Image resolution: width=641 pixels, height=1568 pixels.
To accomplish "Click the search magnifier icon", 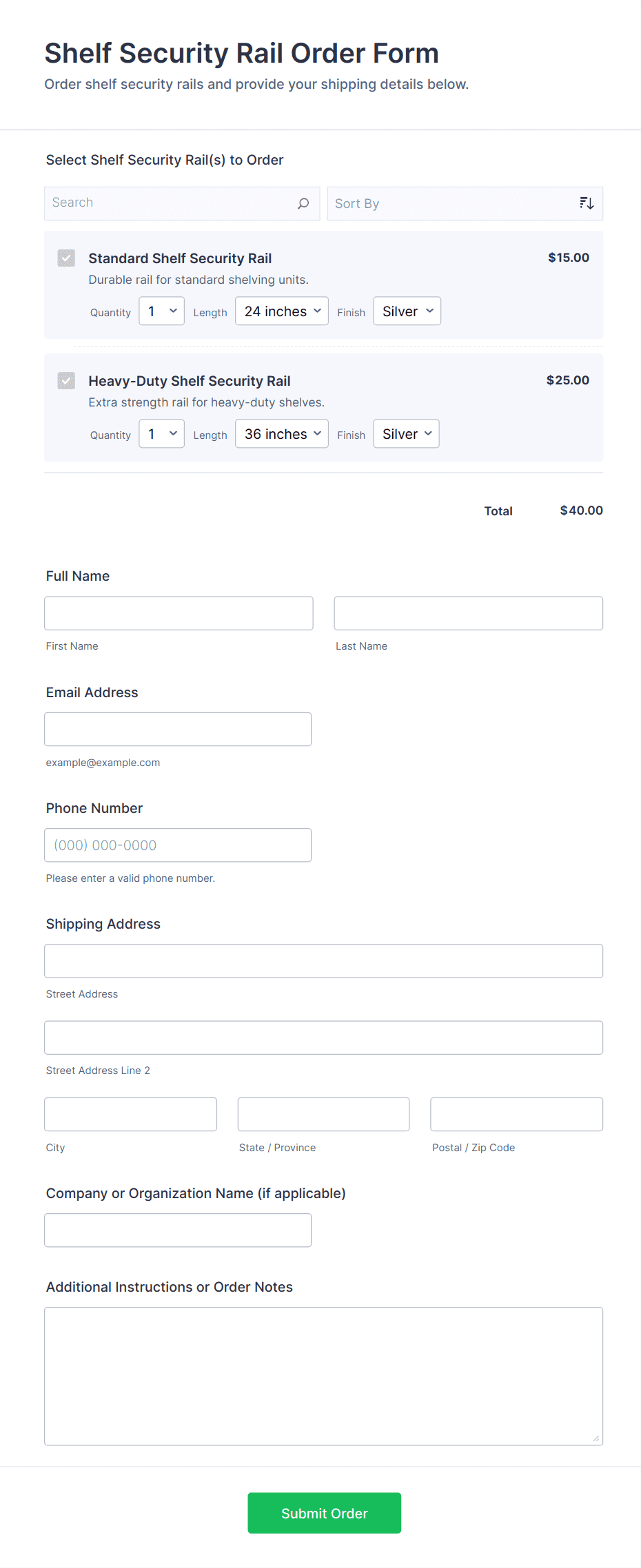I will 303,203.
